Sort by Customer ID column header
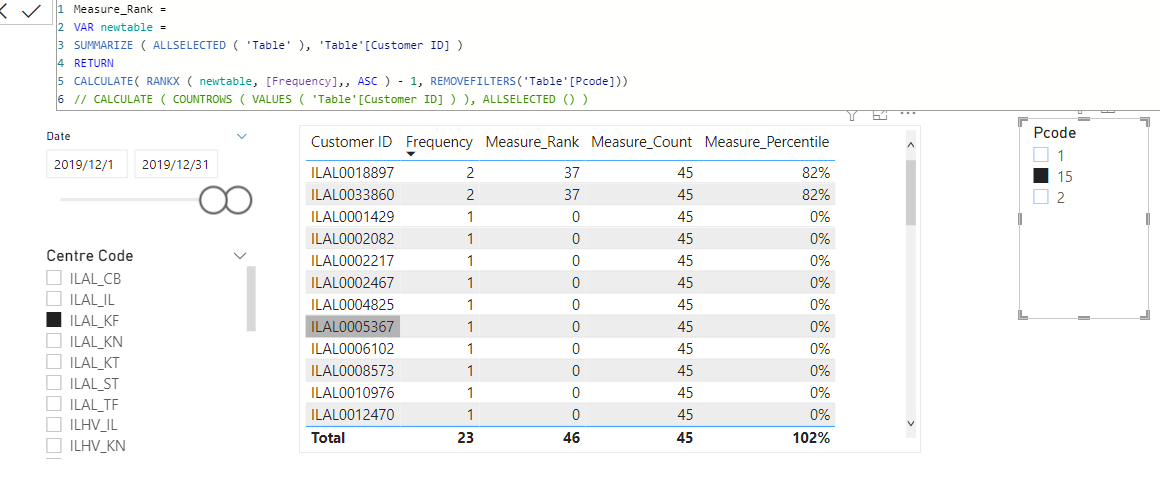The width and height of the screenshot is (1160, 486). click(x=351, y=142)
